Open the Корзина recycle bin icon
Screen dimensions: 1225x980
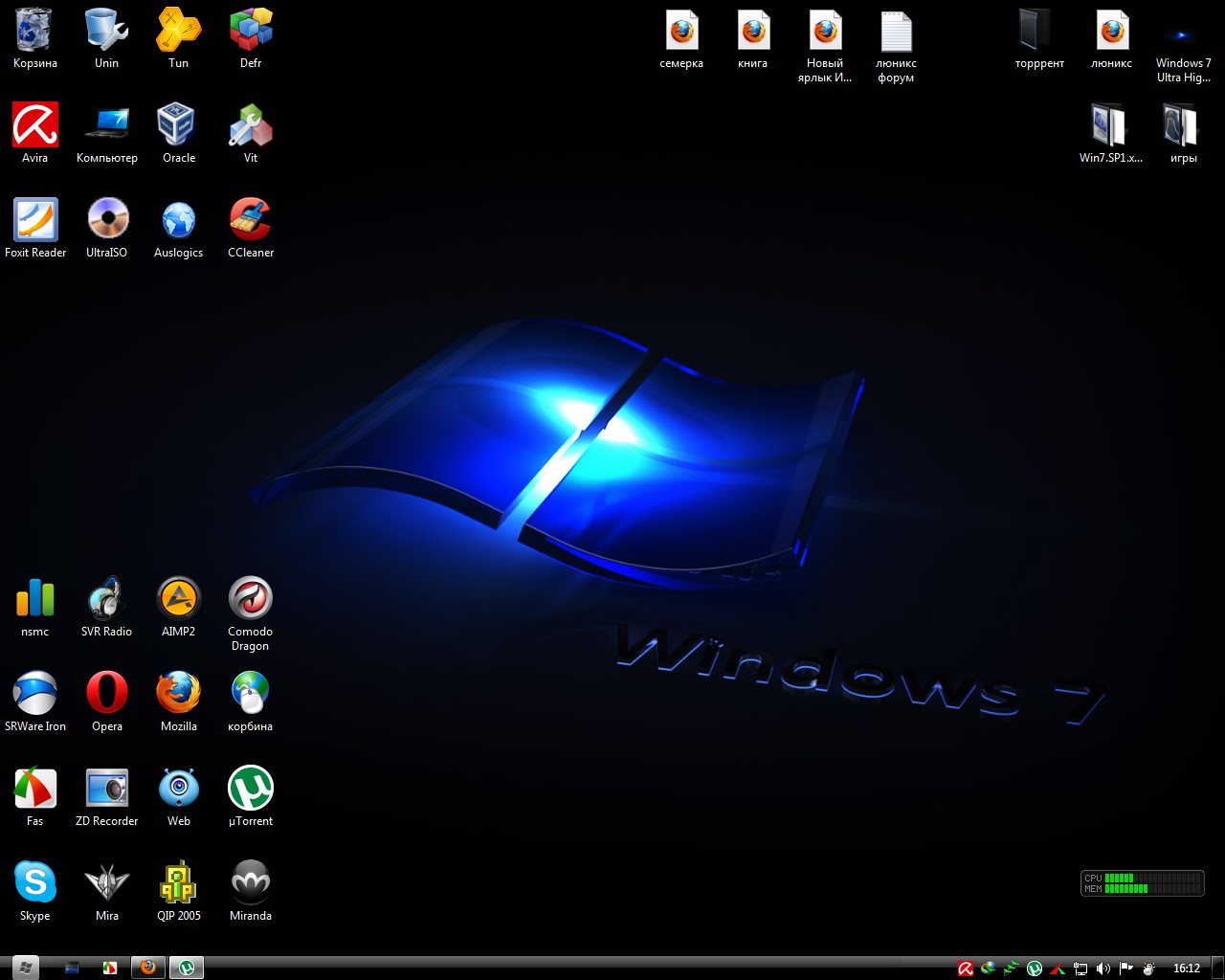[x=35, y=38]
